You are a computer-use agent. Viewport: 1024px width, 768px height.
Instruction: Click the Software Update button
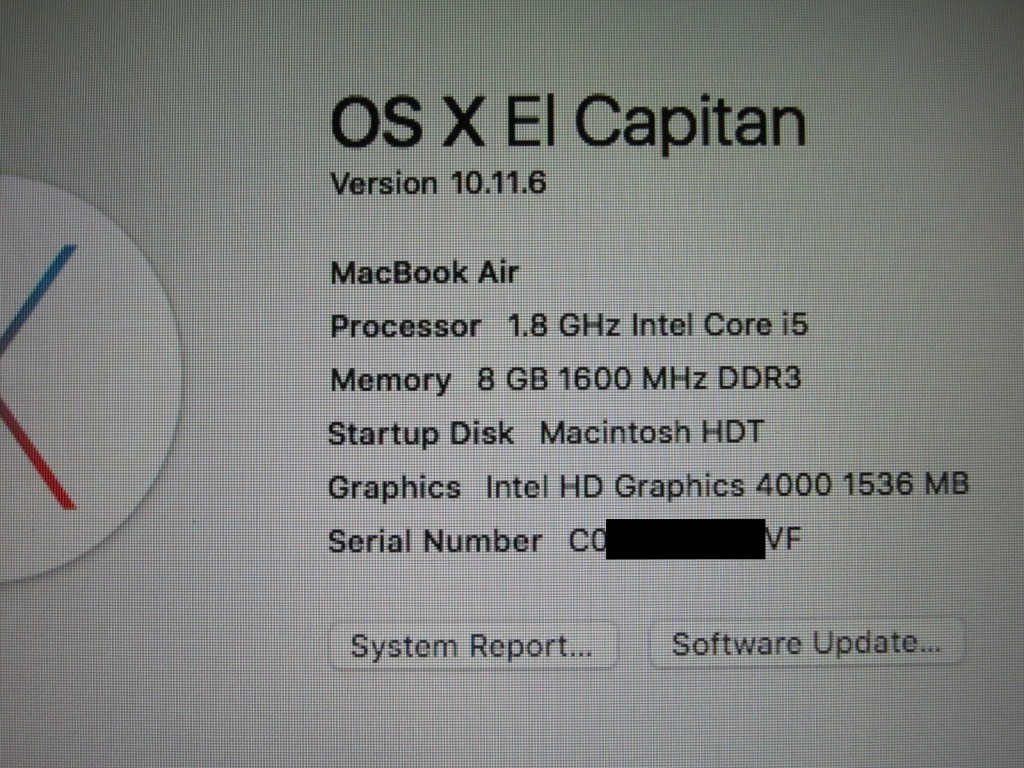pos(807,643)
